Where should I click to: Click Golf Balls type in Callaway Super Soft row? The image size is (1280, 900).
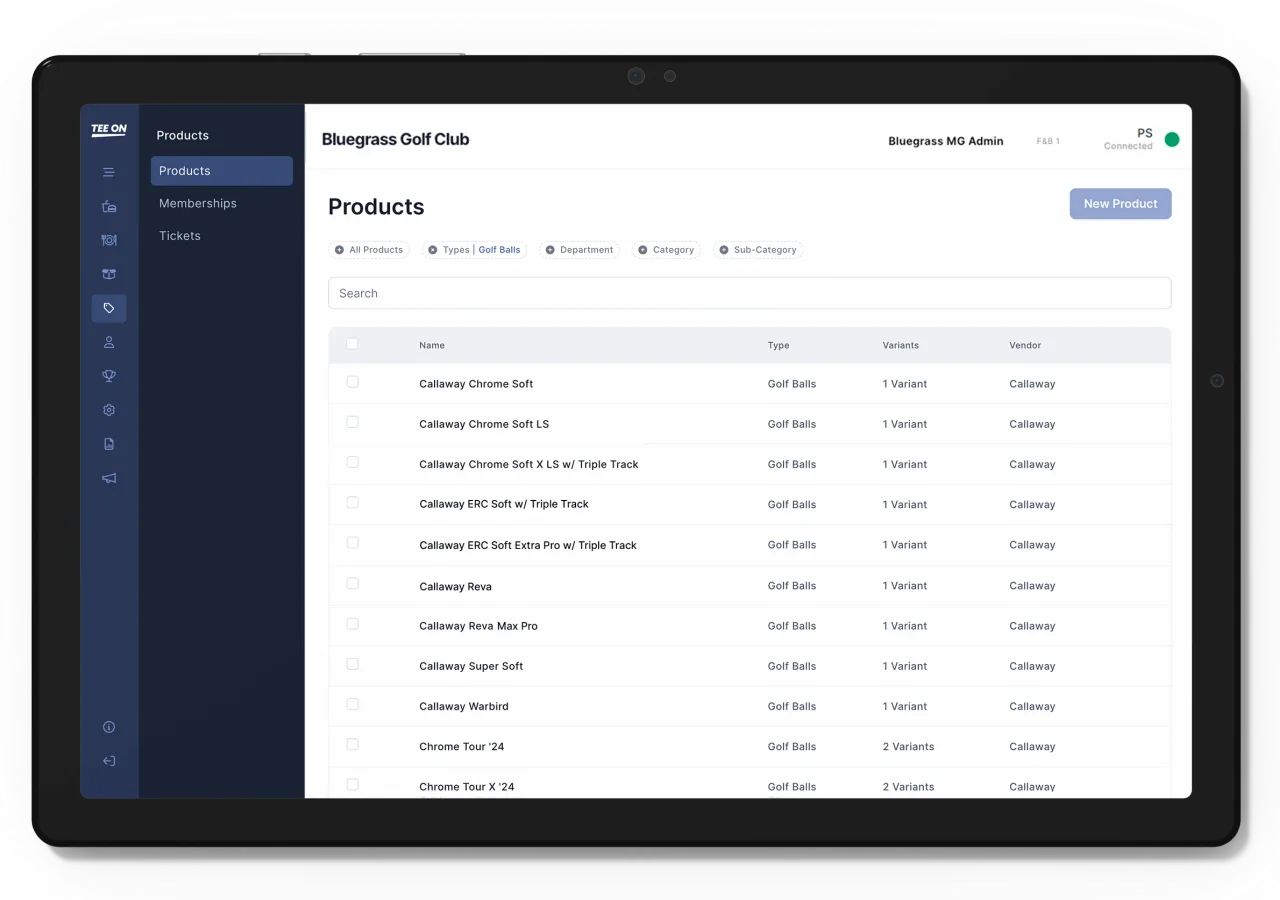coord(792,666)
